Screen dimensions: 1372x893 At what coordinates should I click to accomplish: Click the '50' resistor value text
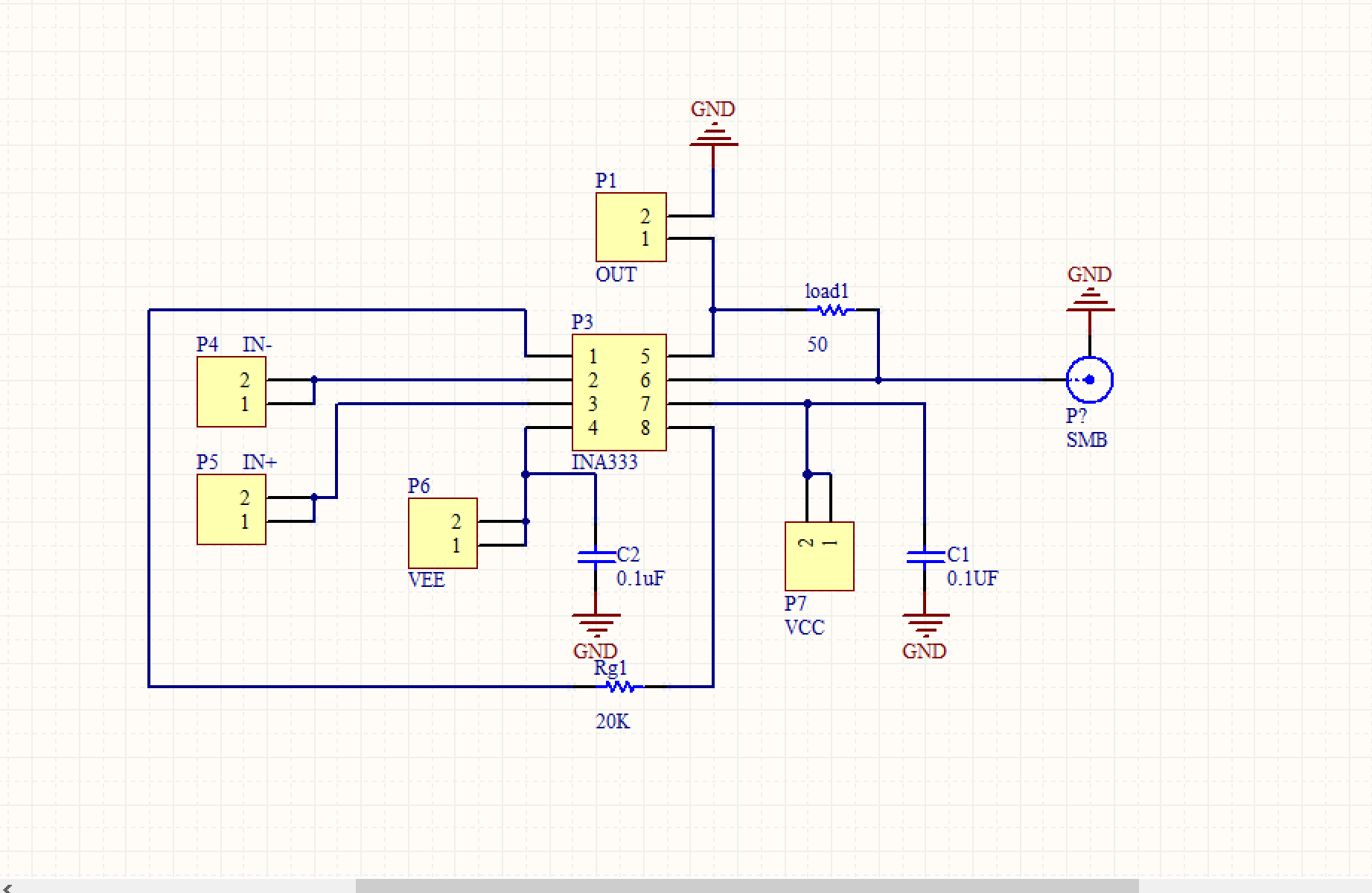tap(817, 345)
